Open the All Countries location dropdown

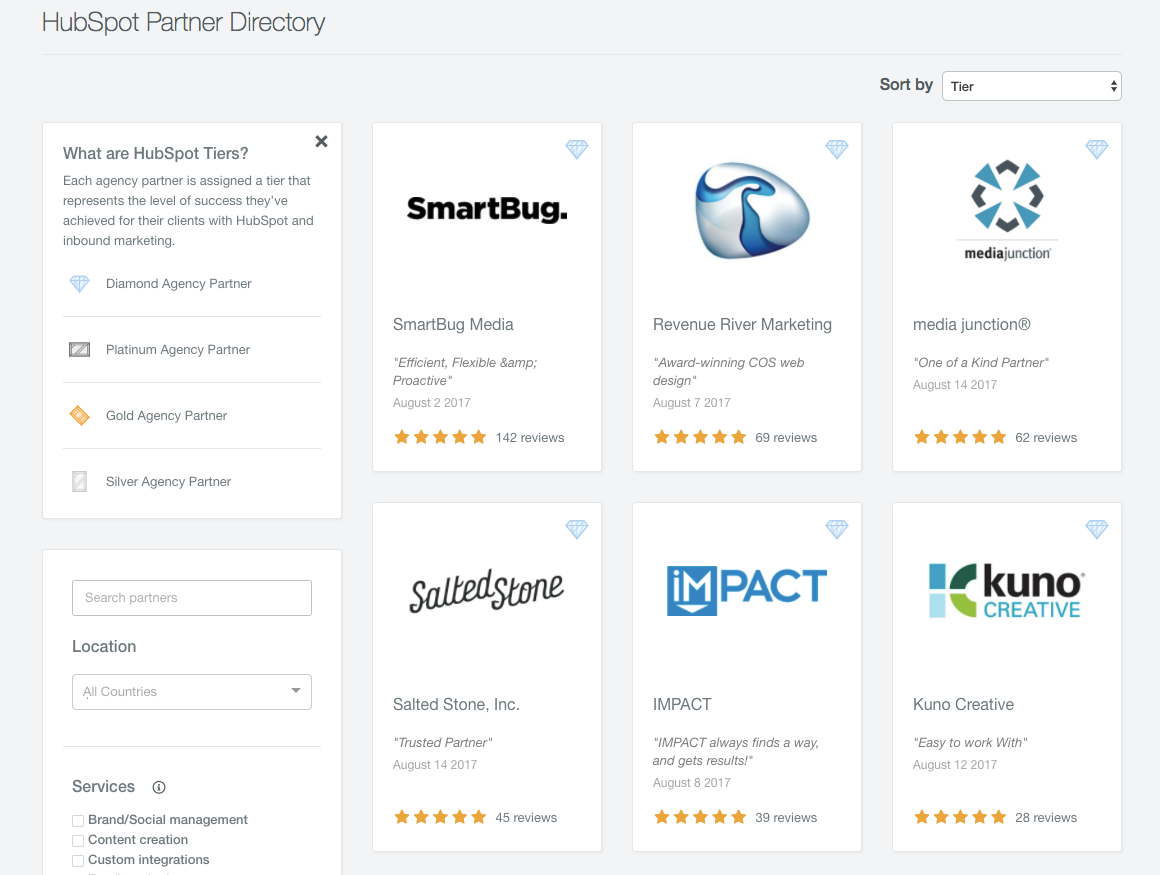pyautogui.click(x=191, y=691)
